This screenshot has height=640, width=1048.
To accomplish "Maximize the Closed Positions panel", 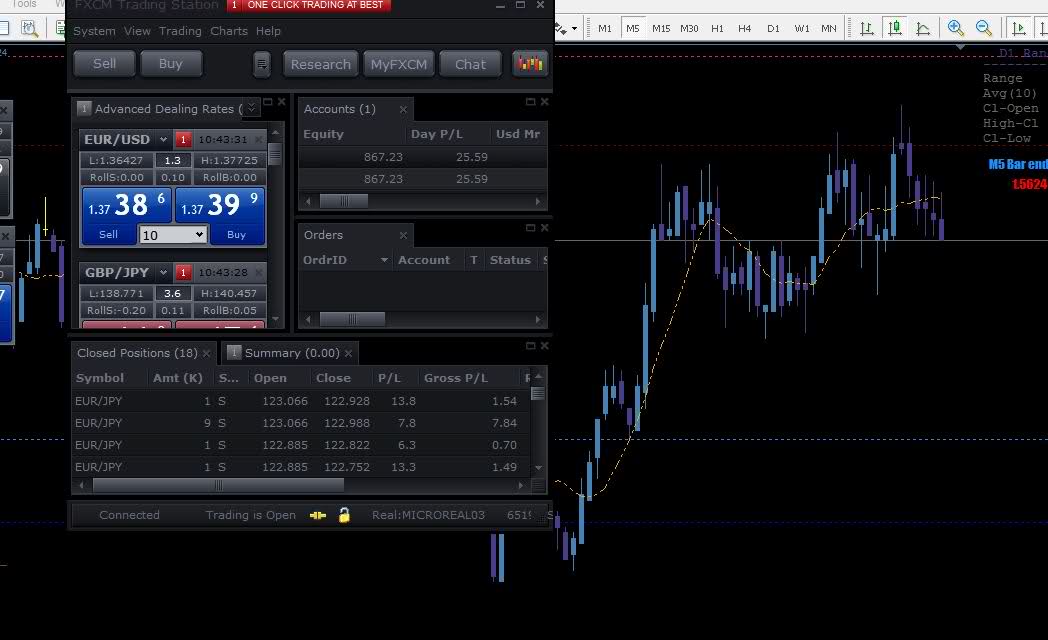I will click(531, 345).
